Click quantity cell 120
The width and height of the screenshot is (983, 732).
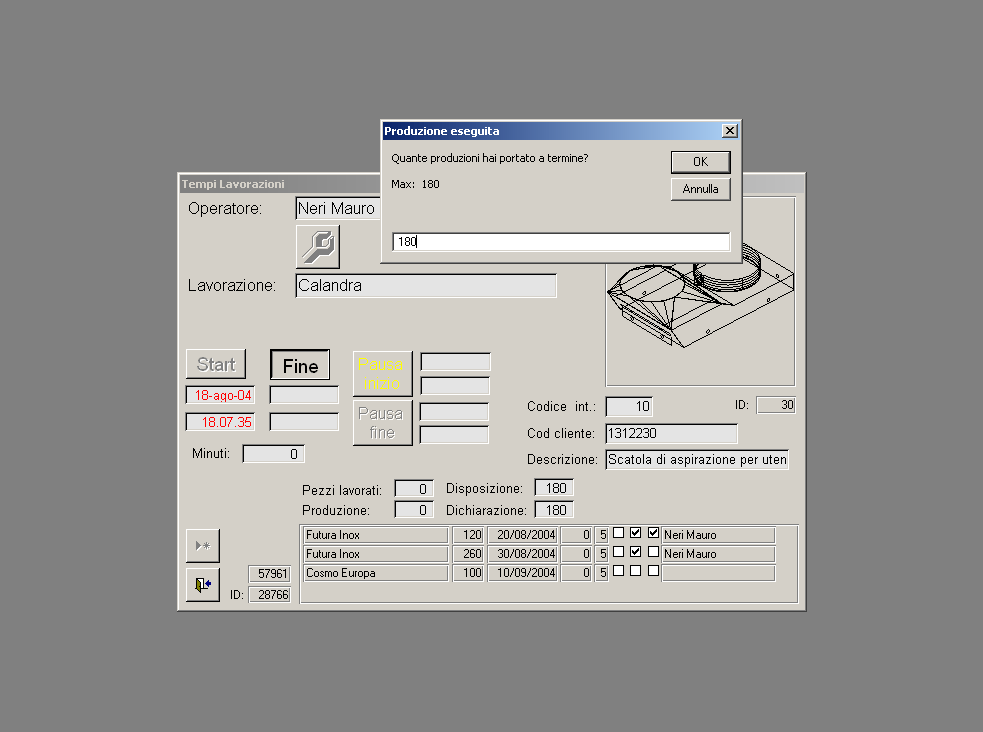pyautogui.click(x=468, y=535)
